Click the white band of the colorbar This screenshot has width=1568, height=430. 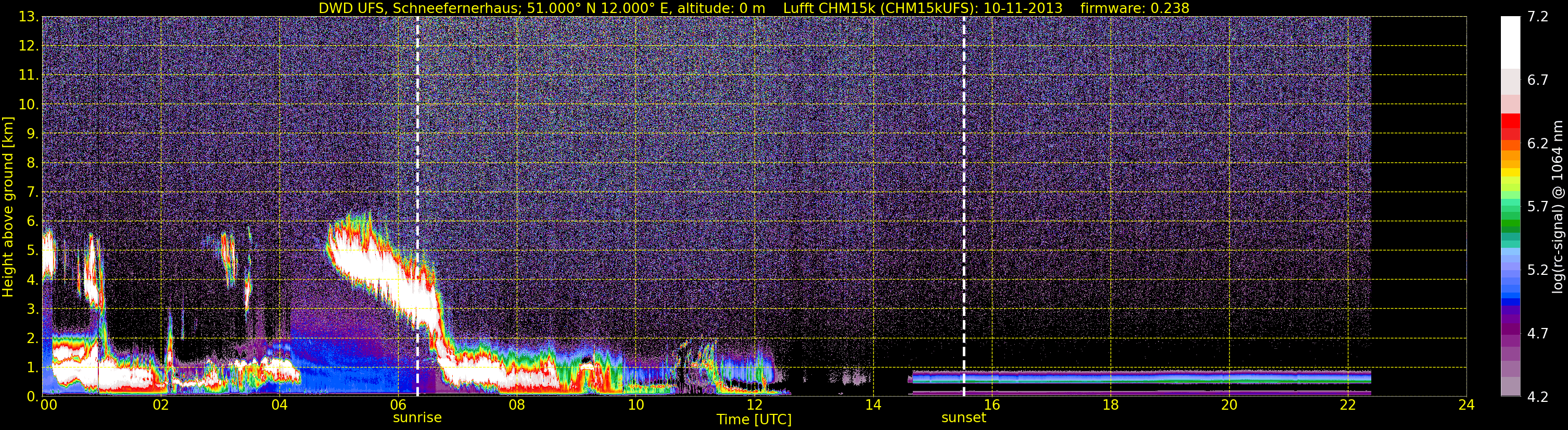click(x=1510, y=43)
